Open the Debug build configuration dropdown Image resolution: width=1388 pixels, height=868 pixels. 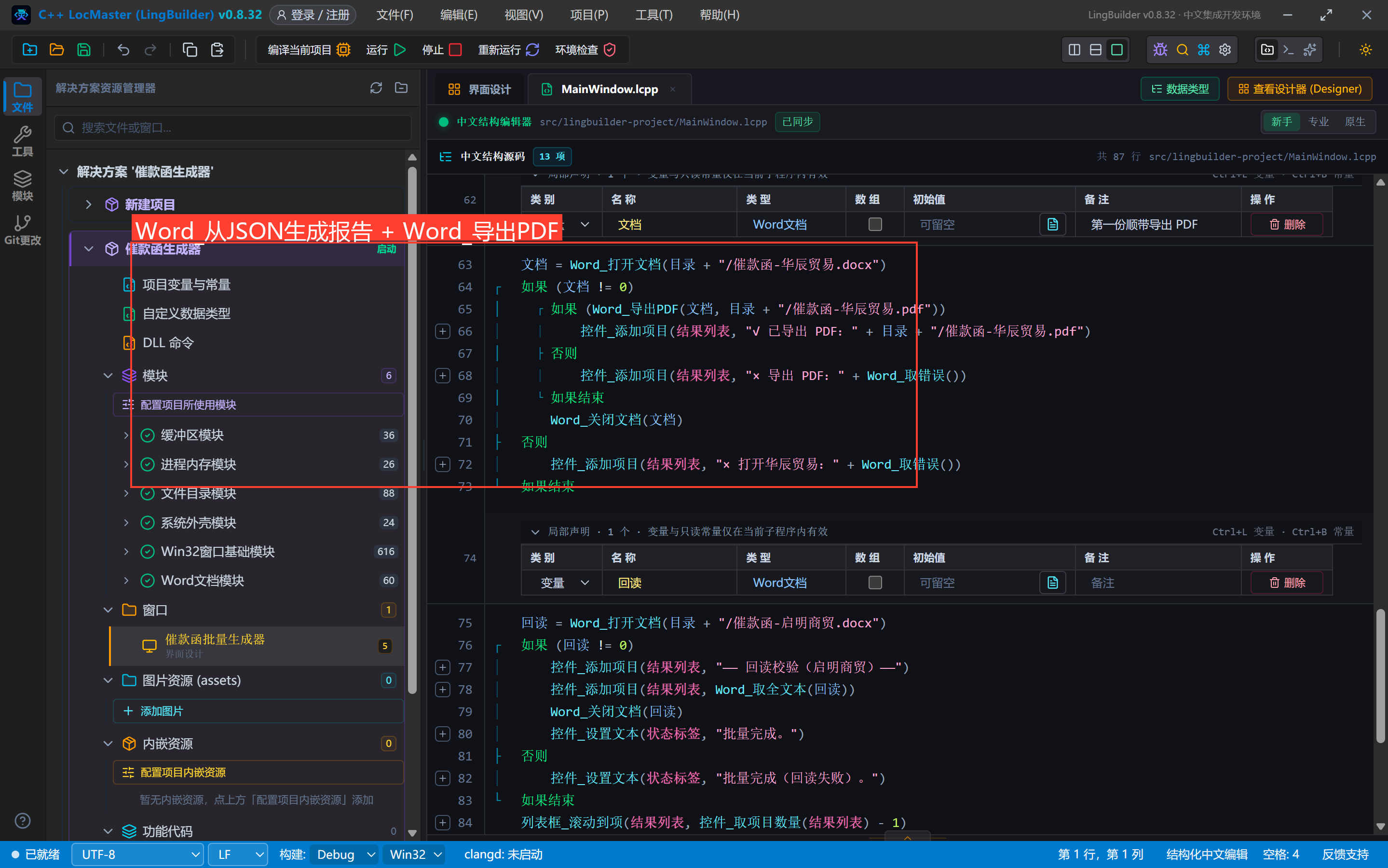click(x=344, y=854)
